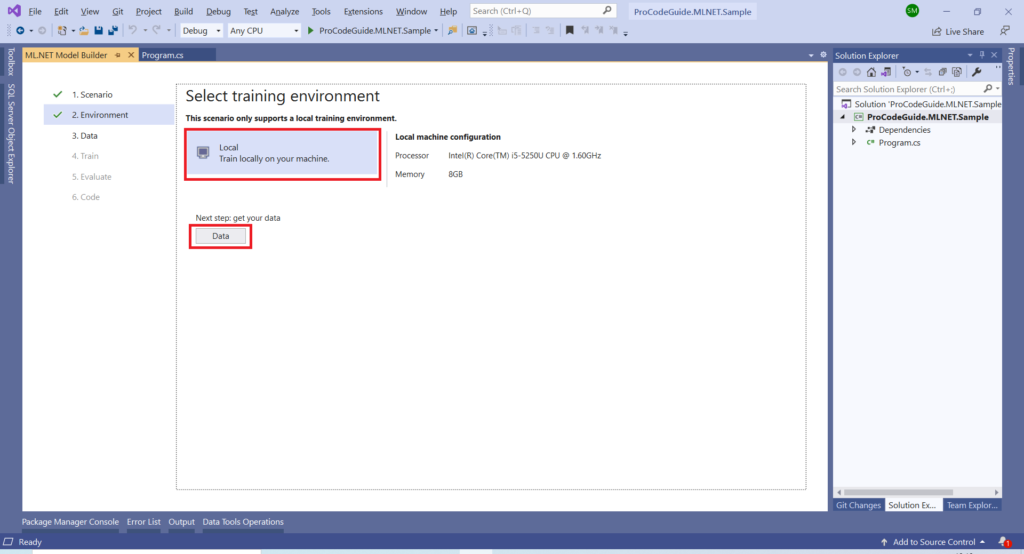
Task: Switch views icon in Solution Explorer toolbar
Action: 886,73
